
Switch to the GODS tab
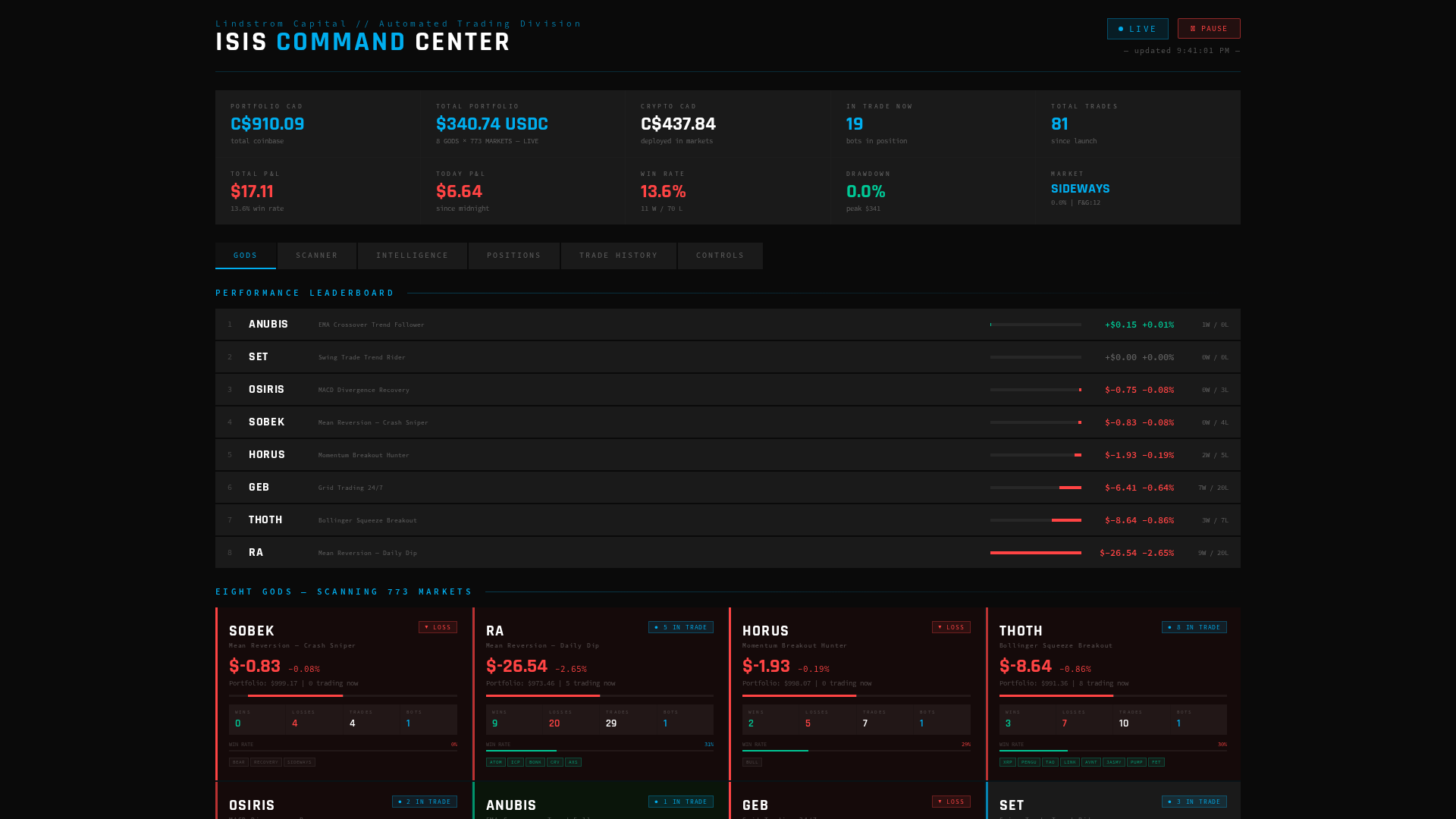point(246,256)
